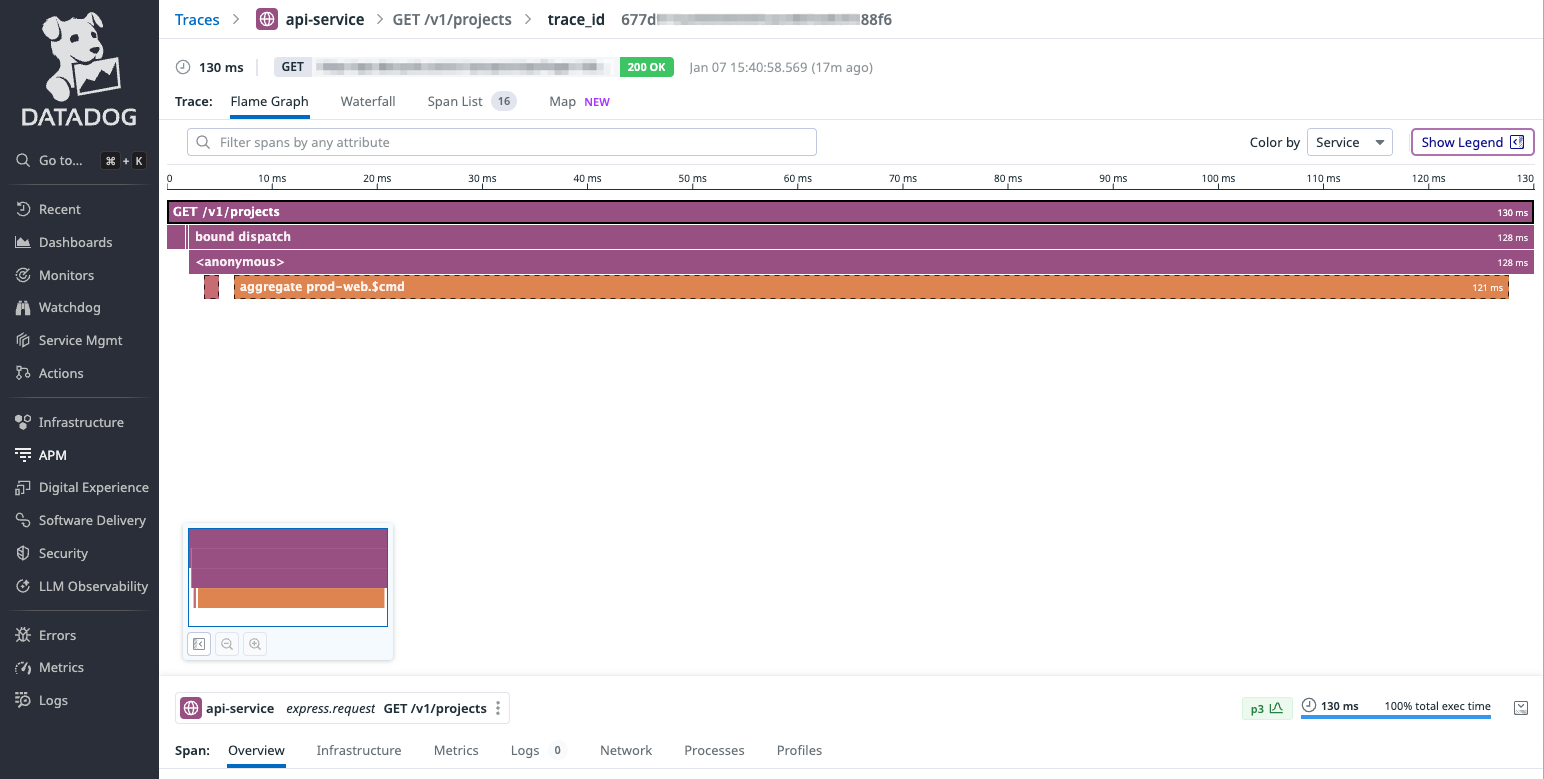
Task: Open the Span List tab
Action: (x=457, y=101)
